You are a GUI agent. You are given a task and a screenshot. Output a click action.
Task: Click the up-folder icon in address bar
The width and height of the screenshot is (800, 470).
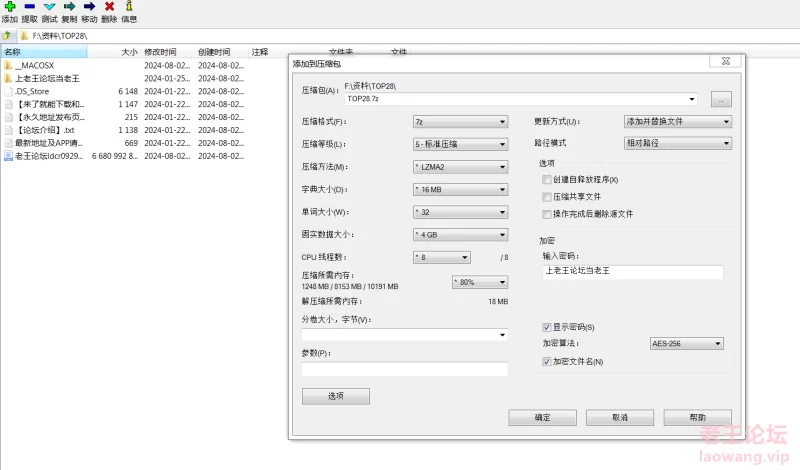pyautogui.click(x=8, y=35)
